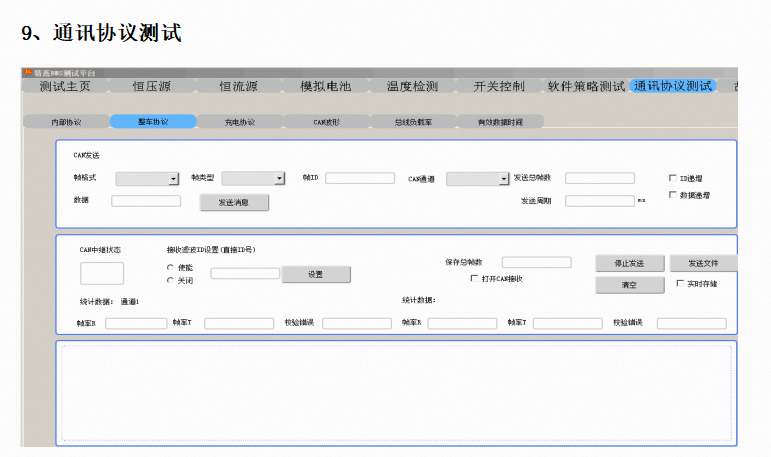The width and height of the screenshot is (771, 457).
Task: Switch to the 恒压源 tab
Action: pos(152,86)
